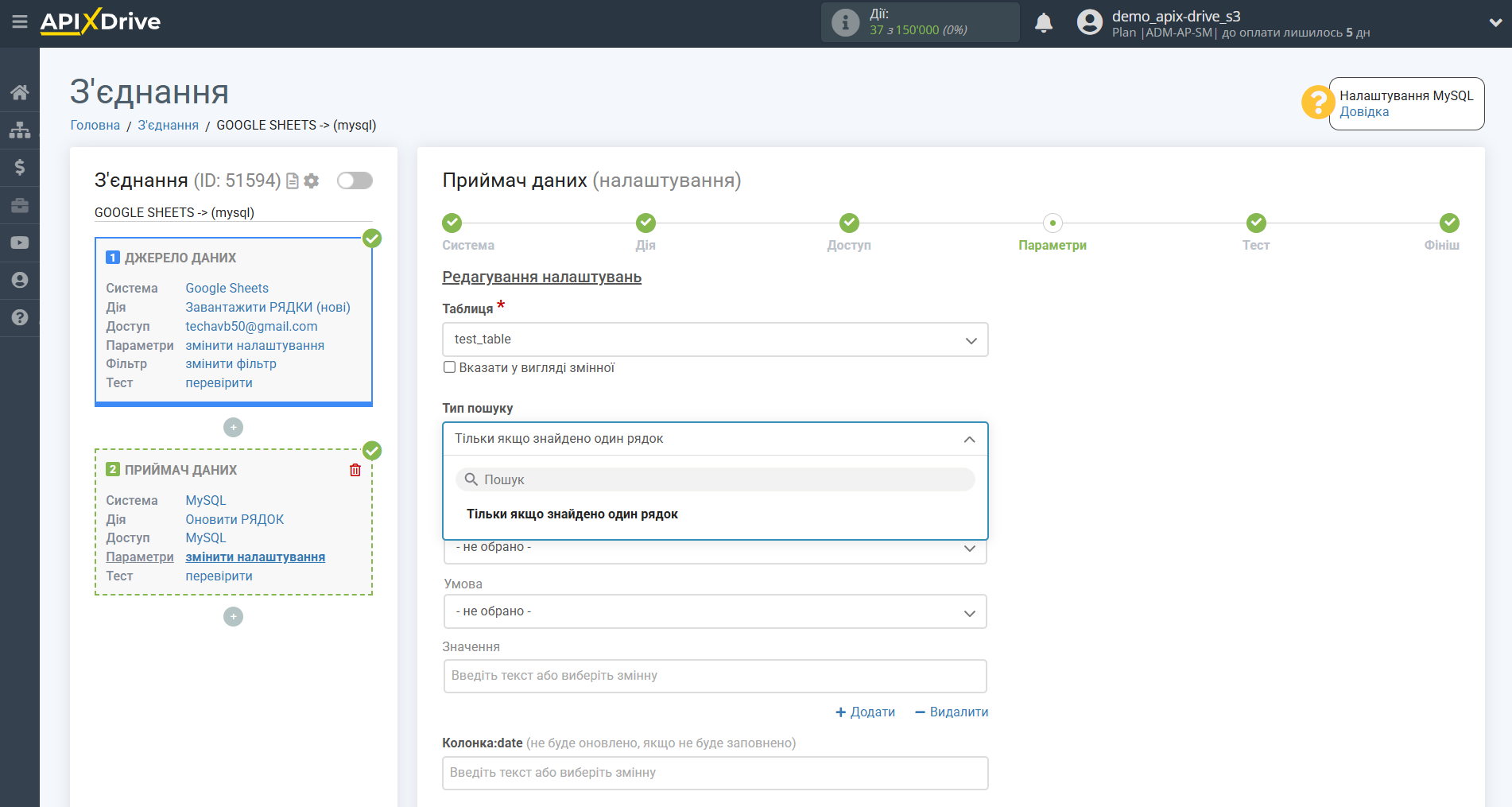Click 'Завантажити РЯДКИ (нові)' link

[x=268, y=307]
